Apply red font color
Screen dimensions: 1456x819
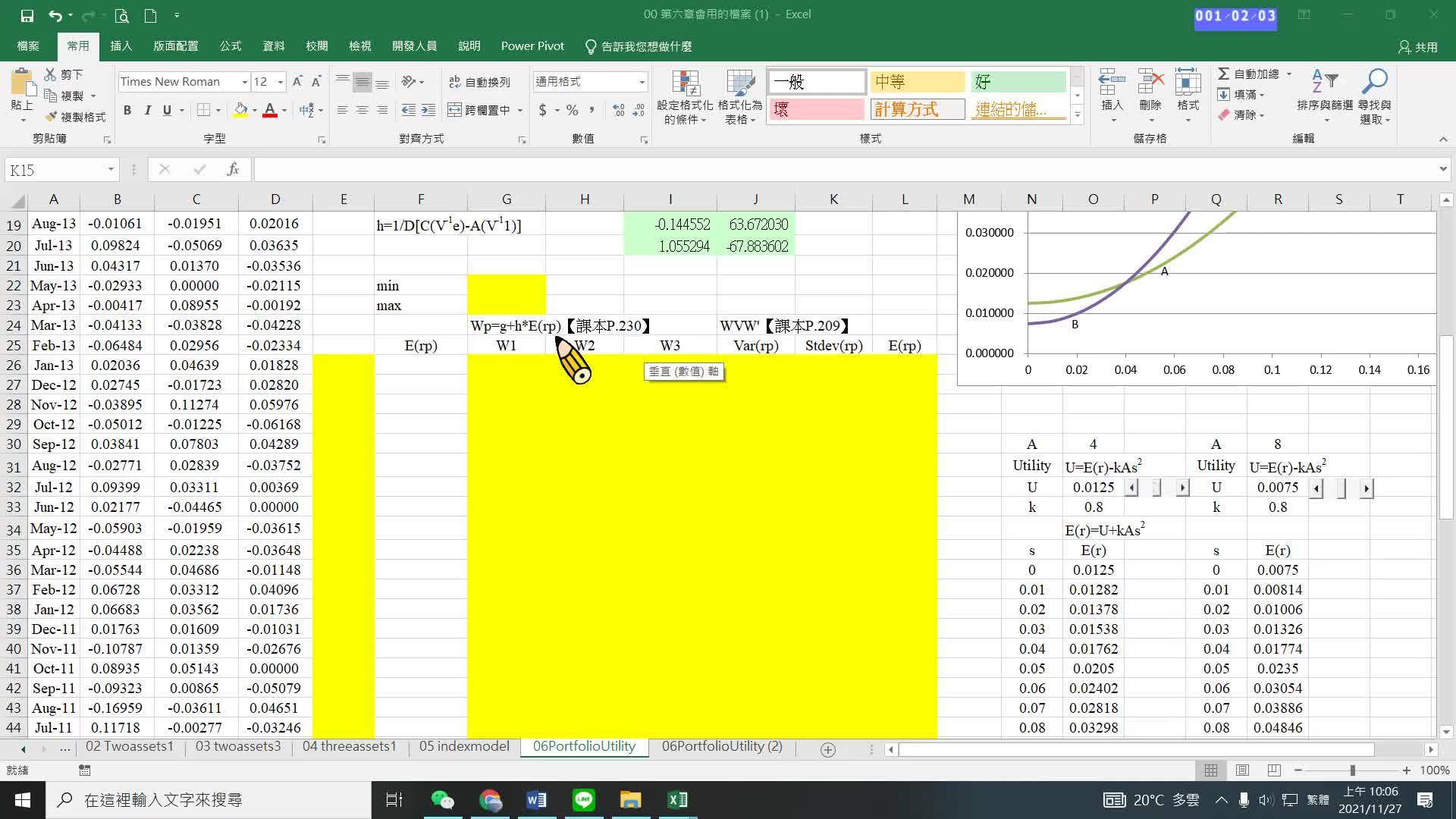(x=269, y=110)
